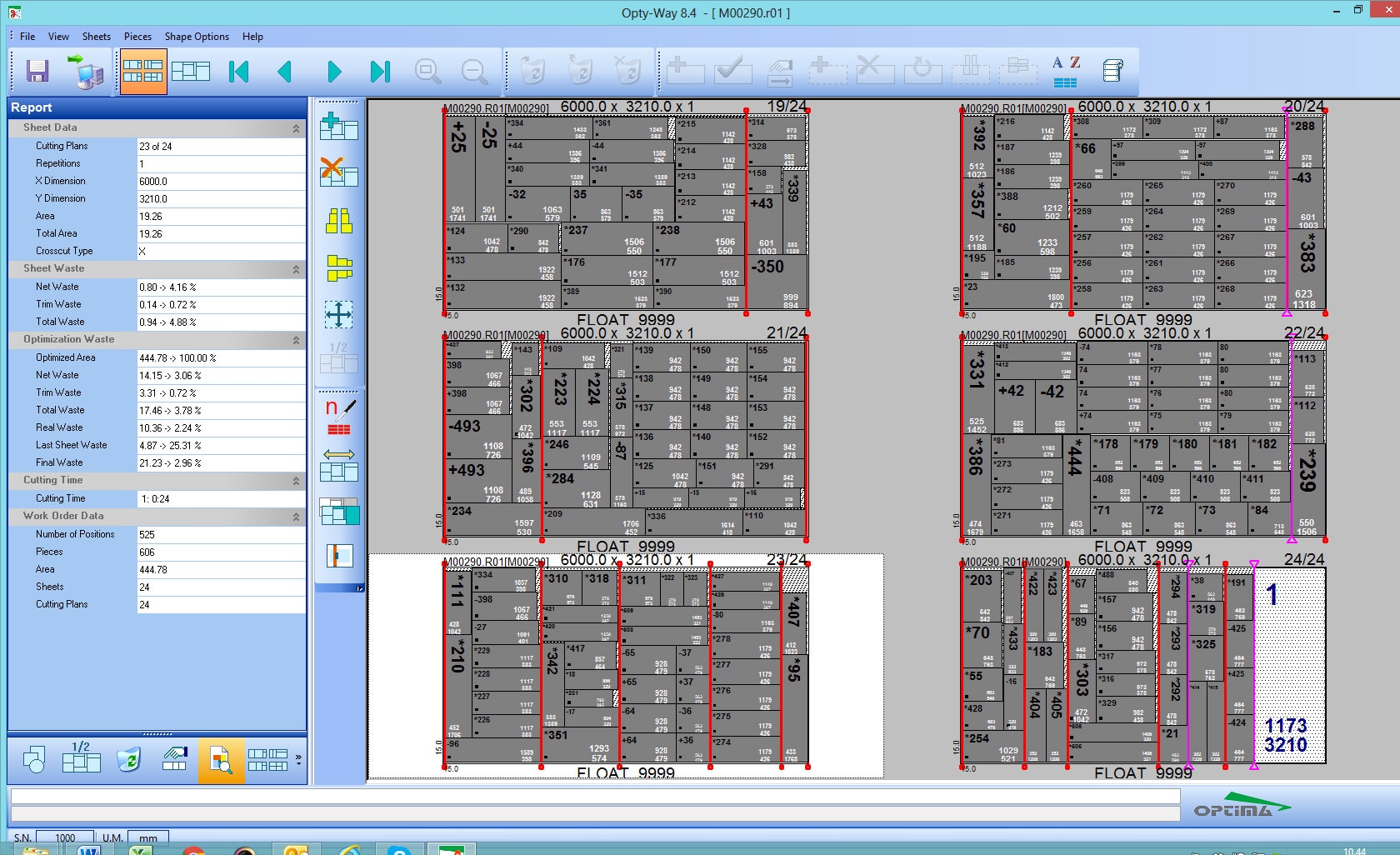1400x855 pixels.
Task: Open the File menu
Action: pyautogui.click(x=27, y=37)
